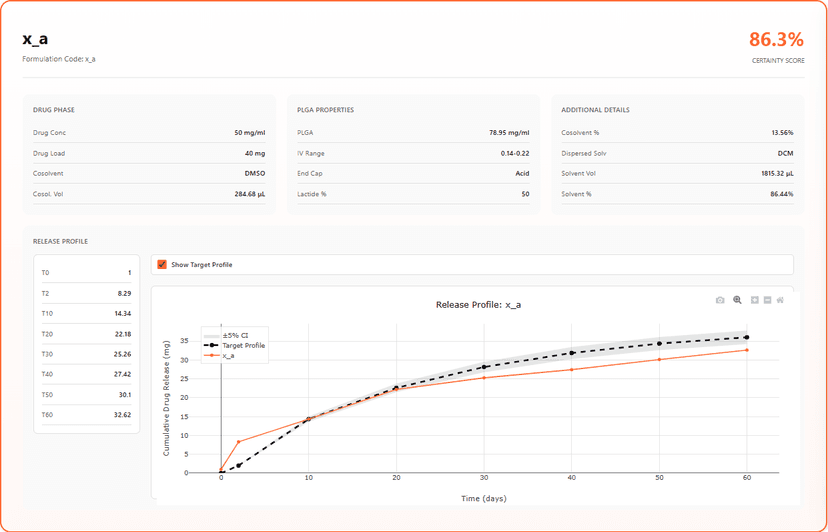Screen dimensions: 828x532
Task: Click the Target Profile marker at day 60
Action: click(747, 337)
